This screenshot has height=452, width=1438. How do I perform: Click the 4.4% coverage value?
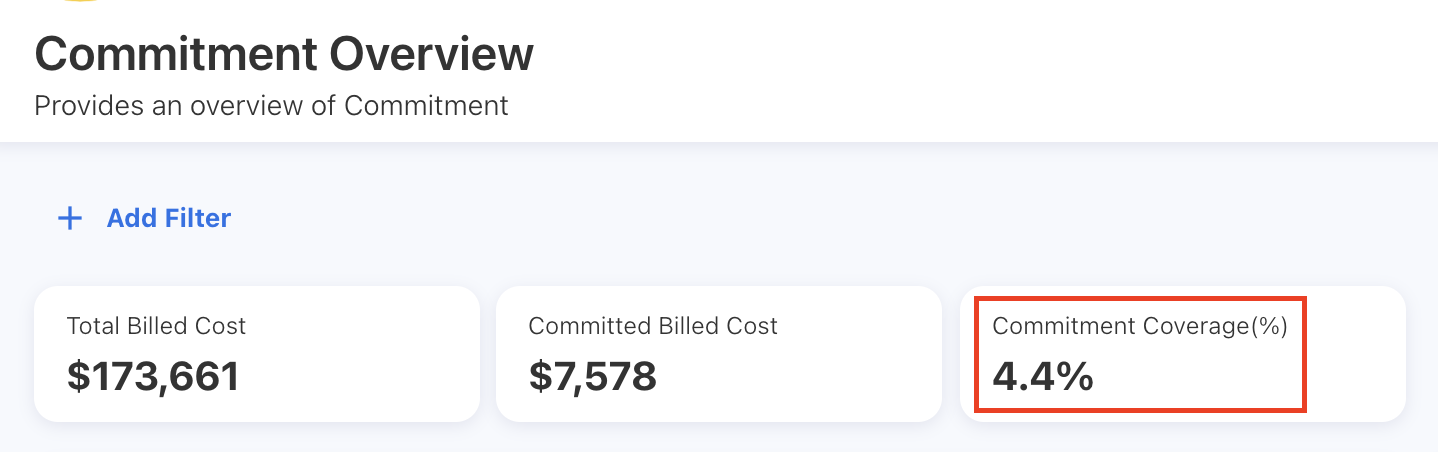(x=1043, y=376)
